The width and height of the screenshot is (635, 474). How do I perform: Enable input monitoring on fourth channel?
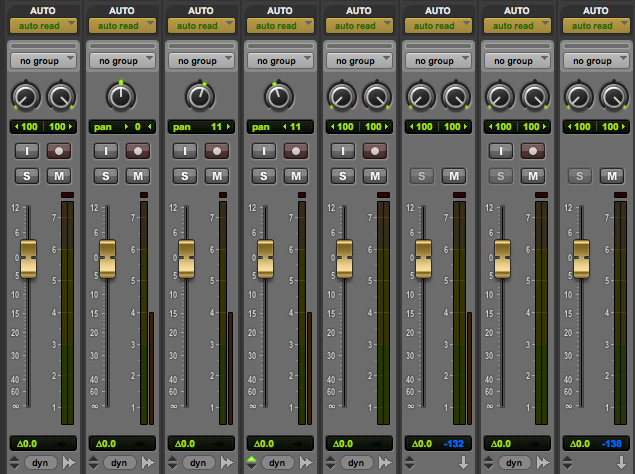coord(264,151)
